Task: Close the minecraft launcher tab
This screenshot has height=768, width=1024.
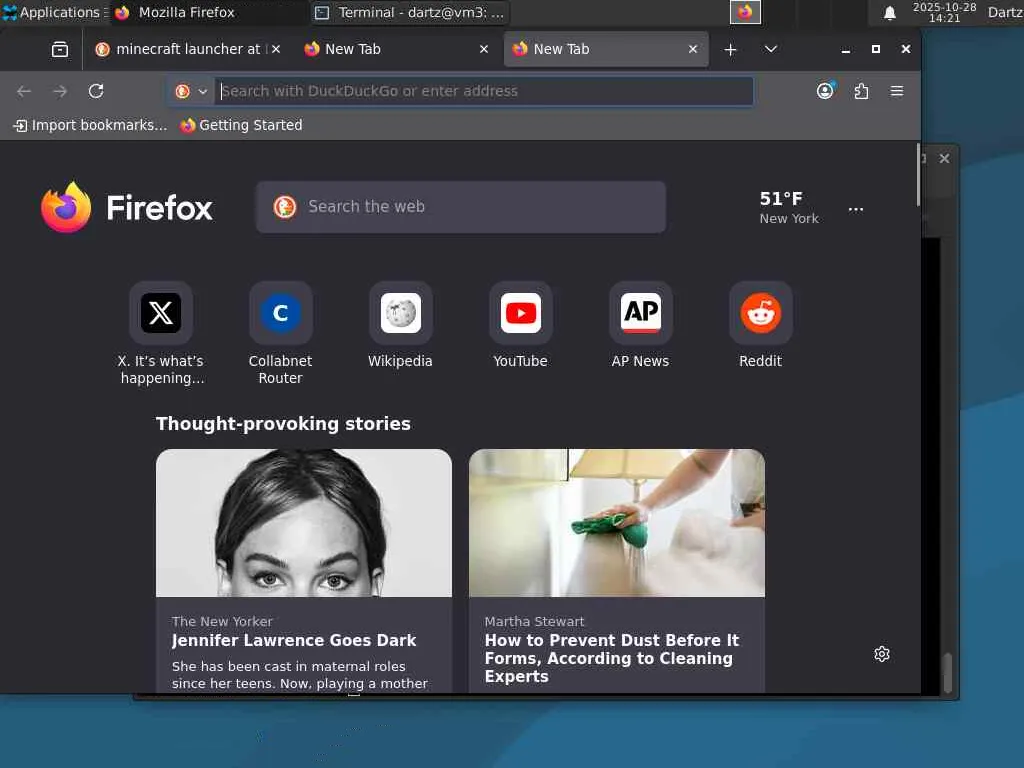Action: coord(276,49)
